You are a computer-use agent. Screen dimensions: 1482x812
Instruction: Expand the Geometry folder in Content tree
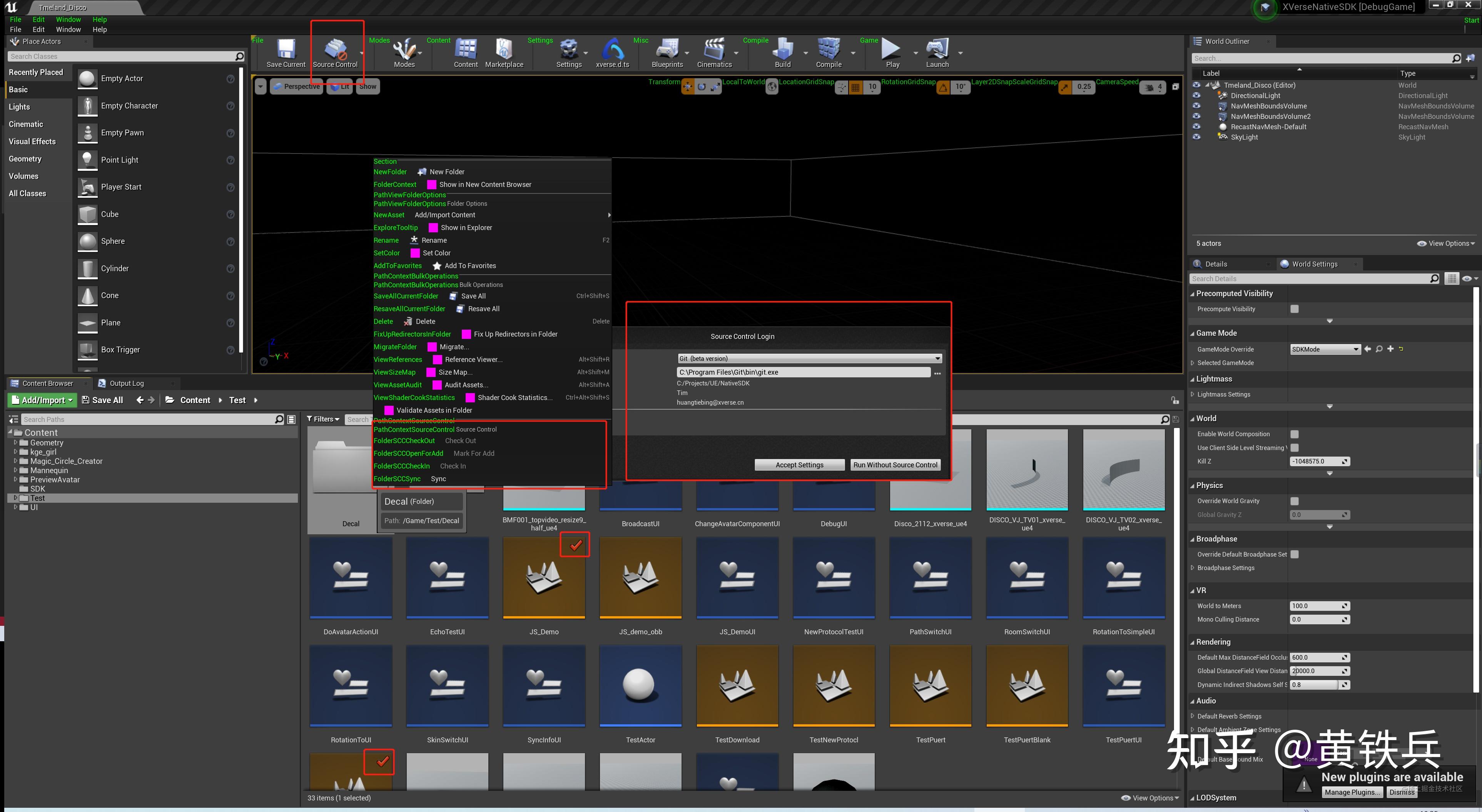point(15,443)
